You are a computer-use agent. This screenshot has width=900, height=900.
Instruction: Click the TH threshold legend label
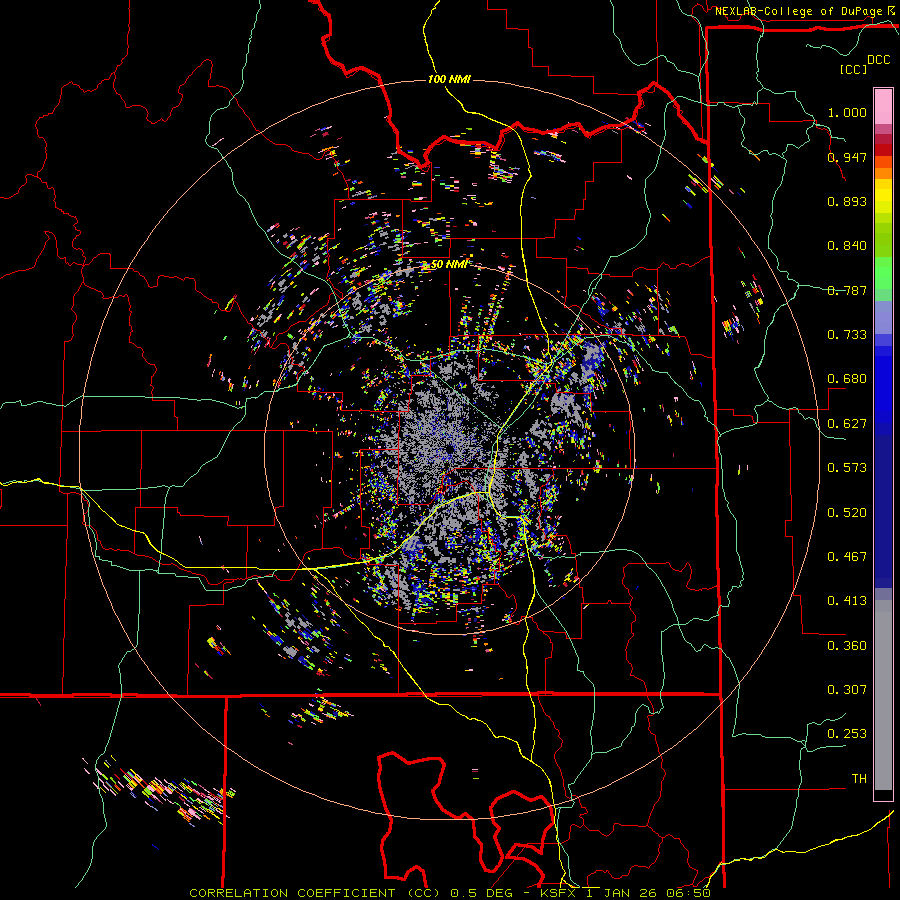(x=859, y=779)
